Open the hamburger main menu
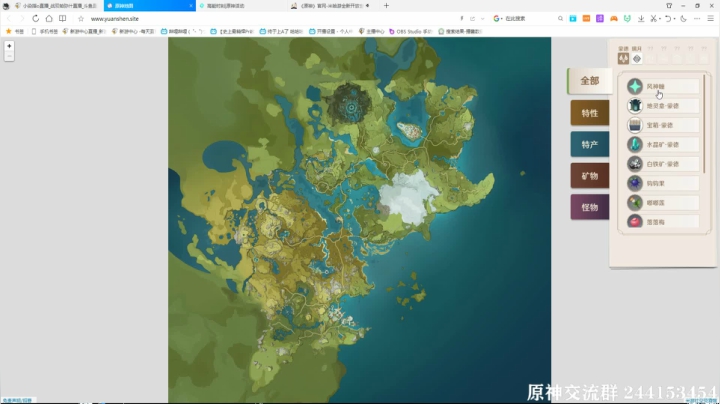720x404 pixels. pyautogui.click(x=710, y=18)
